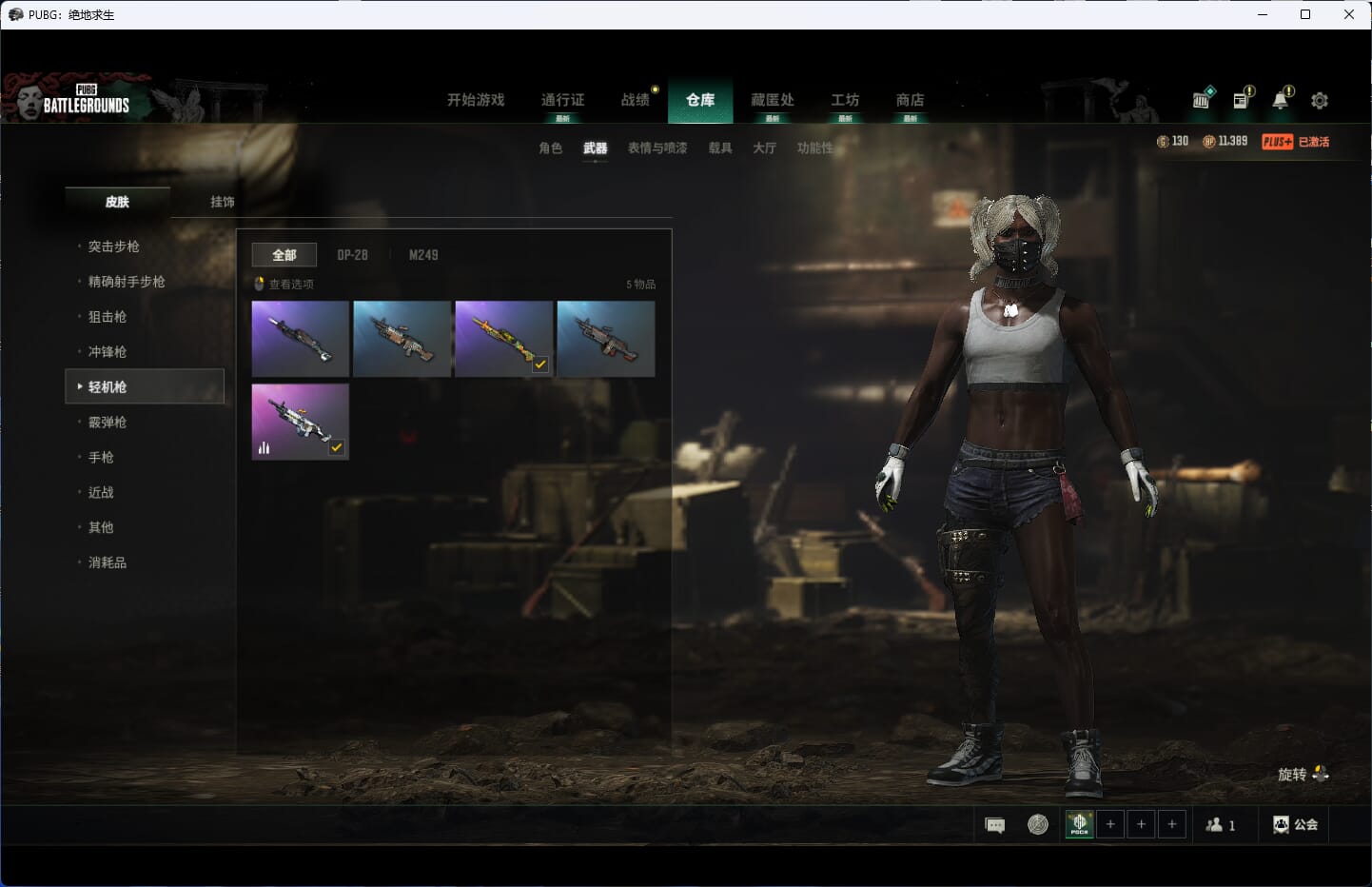Click the third plus teammate slot

tap(1172, 824)
